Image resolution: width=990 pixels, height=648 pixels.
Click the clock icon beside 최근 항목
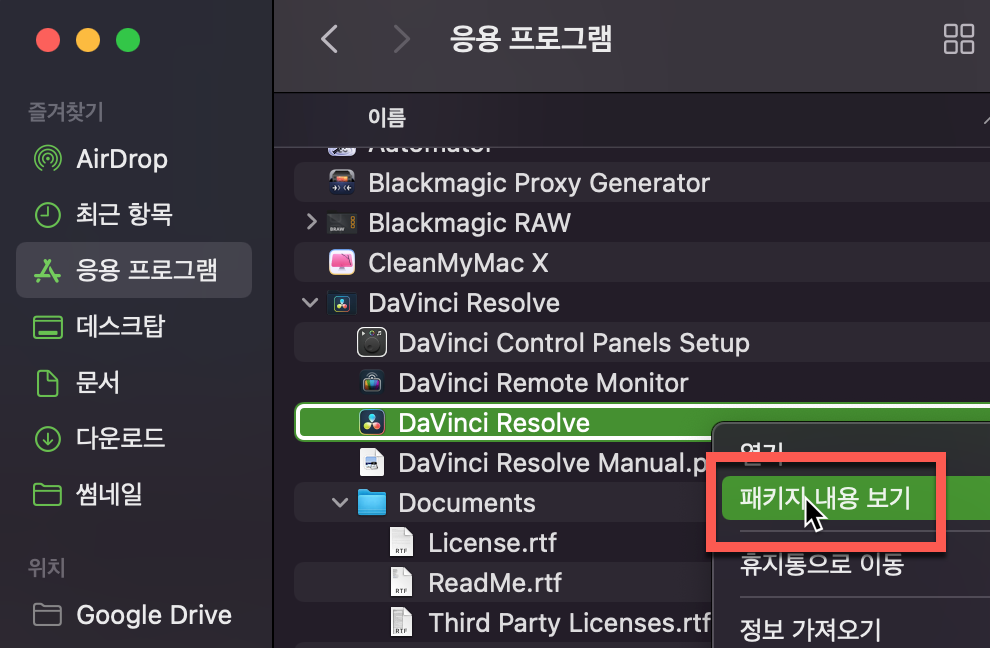pyautogui.click(x=47, y=215)
